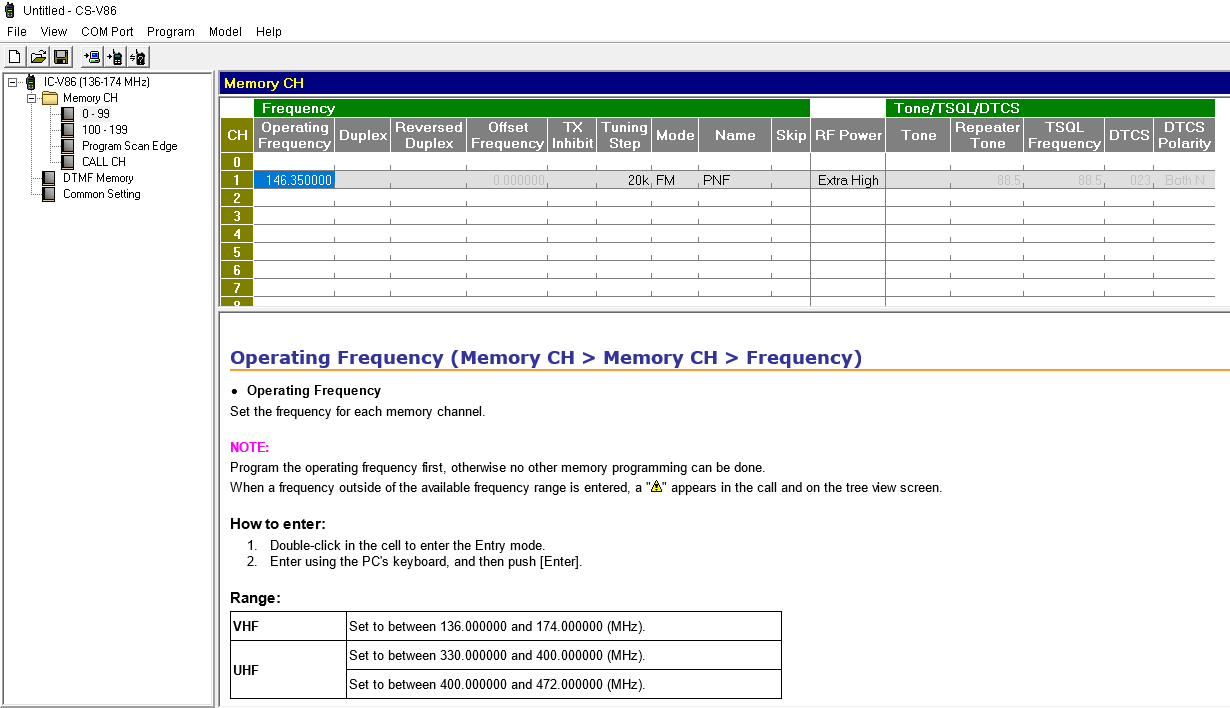Click the Tone cell in channel 1
This screenshot has width=1230, height=708.
(x=918, y=180)
